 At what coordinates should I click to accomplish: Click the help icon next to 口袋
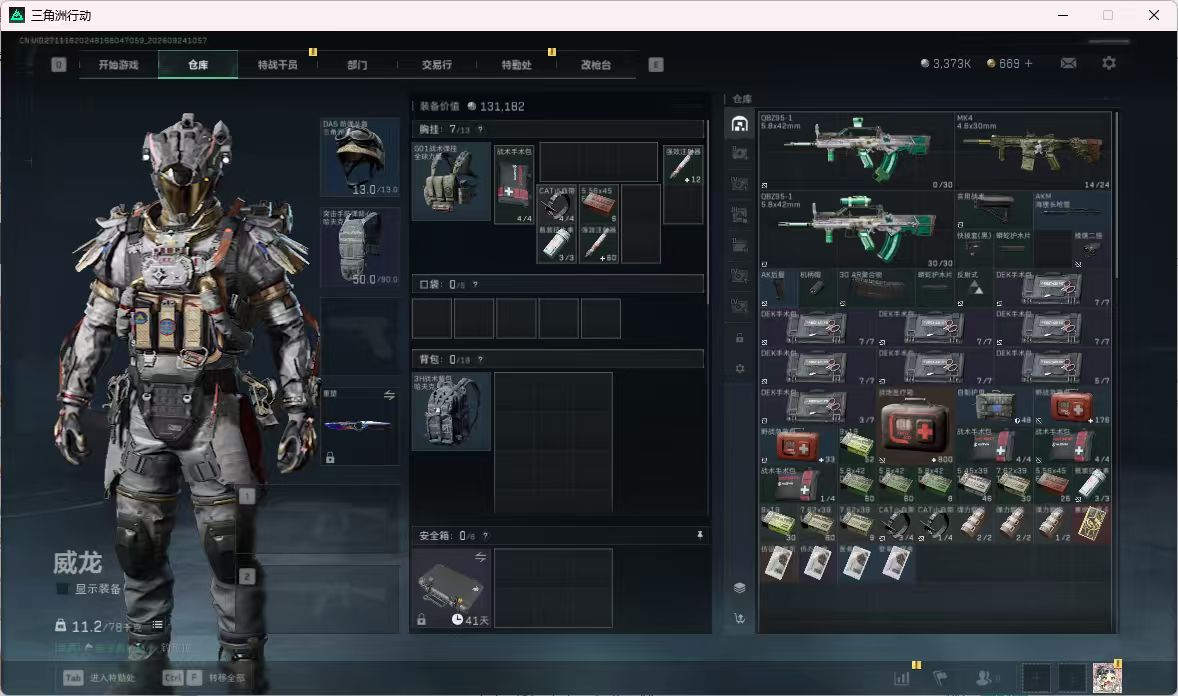click(x=475, y=284)
